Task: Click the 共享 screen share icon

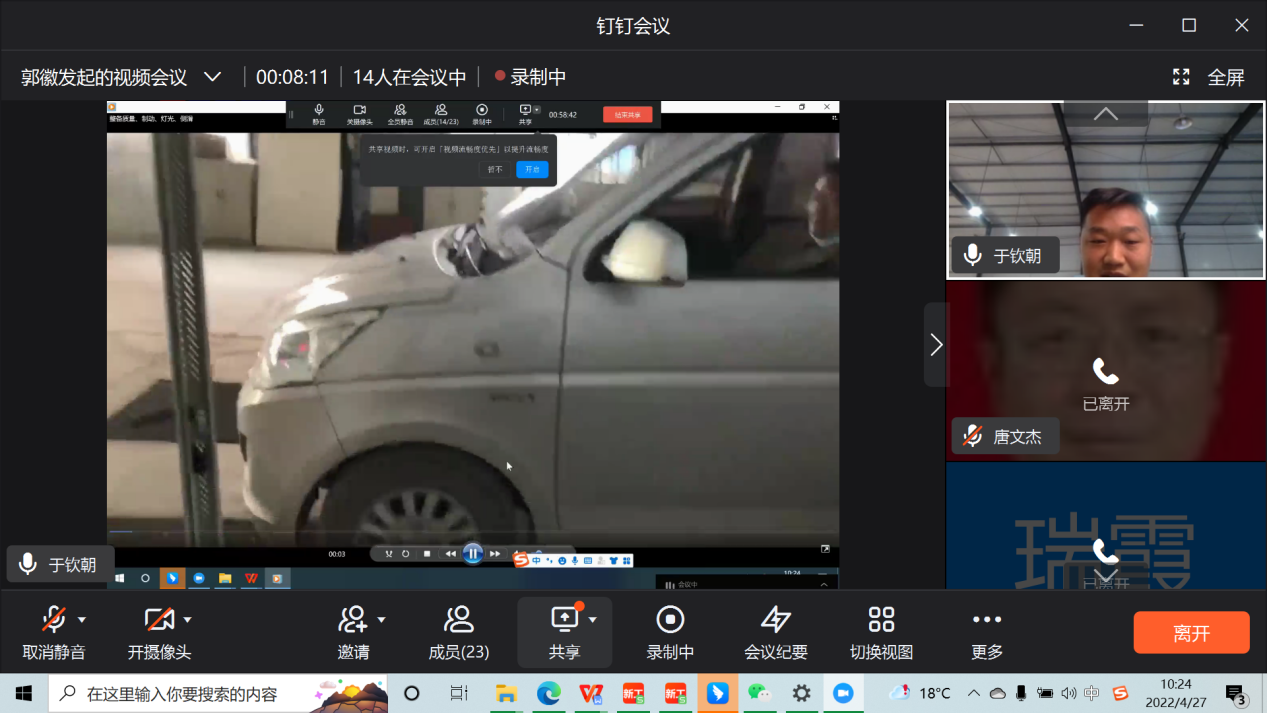Action: click(x=564, y=621)
